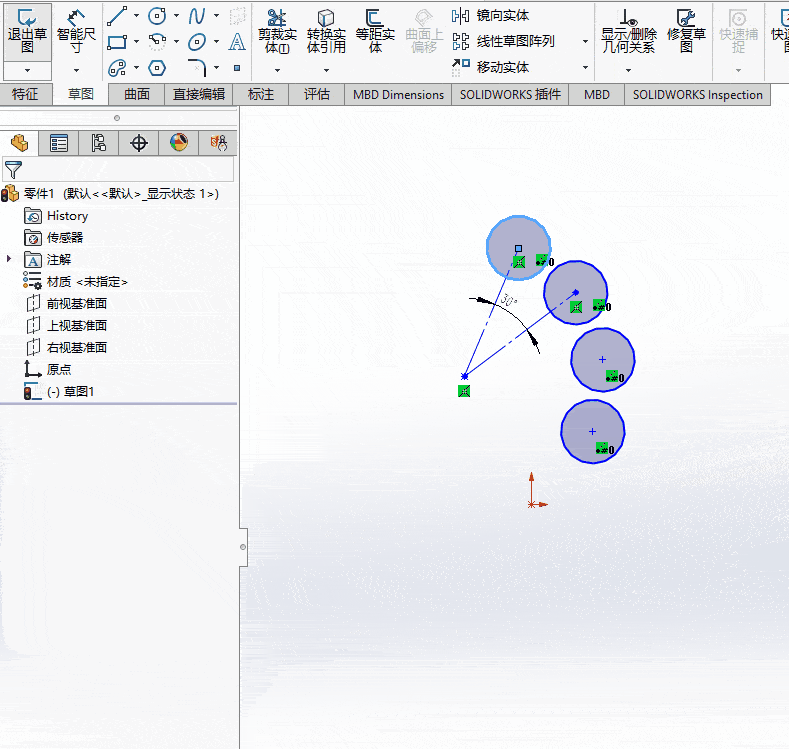The image size is (789, 749).
Task: Select the Polygon sketch tool
Action: click(x=157, y=67)
